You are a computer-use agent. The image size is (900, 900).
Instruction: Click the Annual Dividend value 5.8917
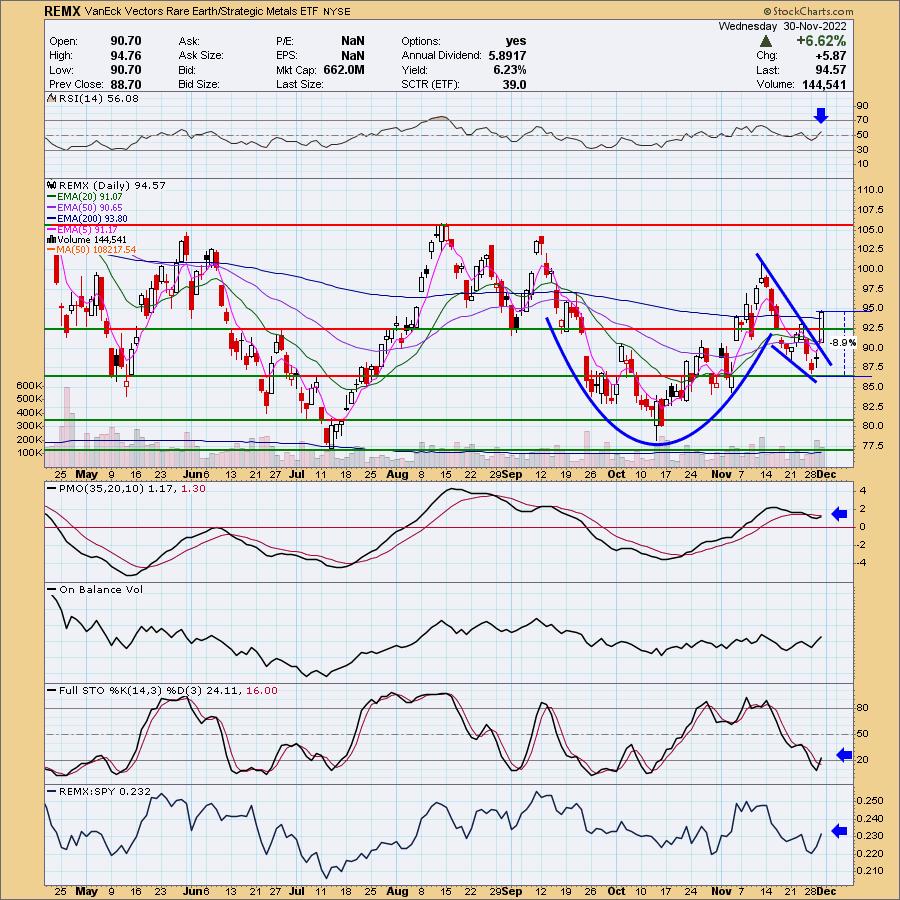pos(507,56)
